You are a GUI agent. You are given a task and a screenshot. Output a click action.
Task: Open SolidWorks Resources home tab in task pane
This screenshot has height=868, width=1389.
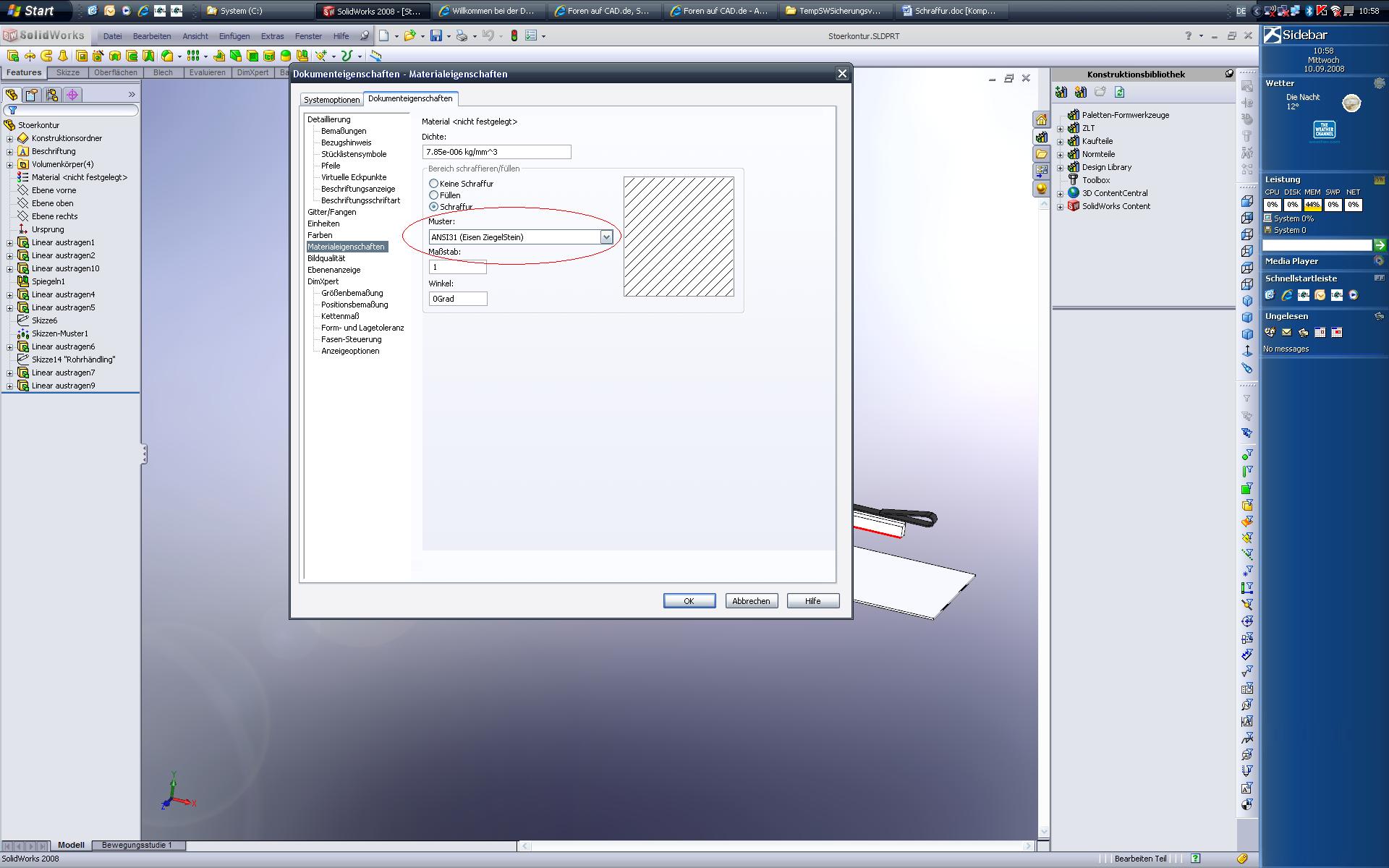1041,119
